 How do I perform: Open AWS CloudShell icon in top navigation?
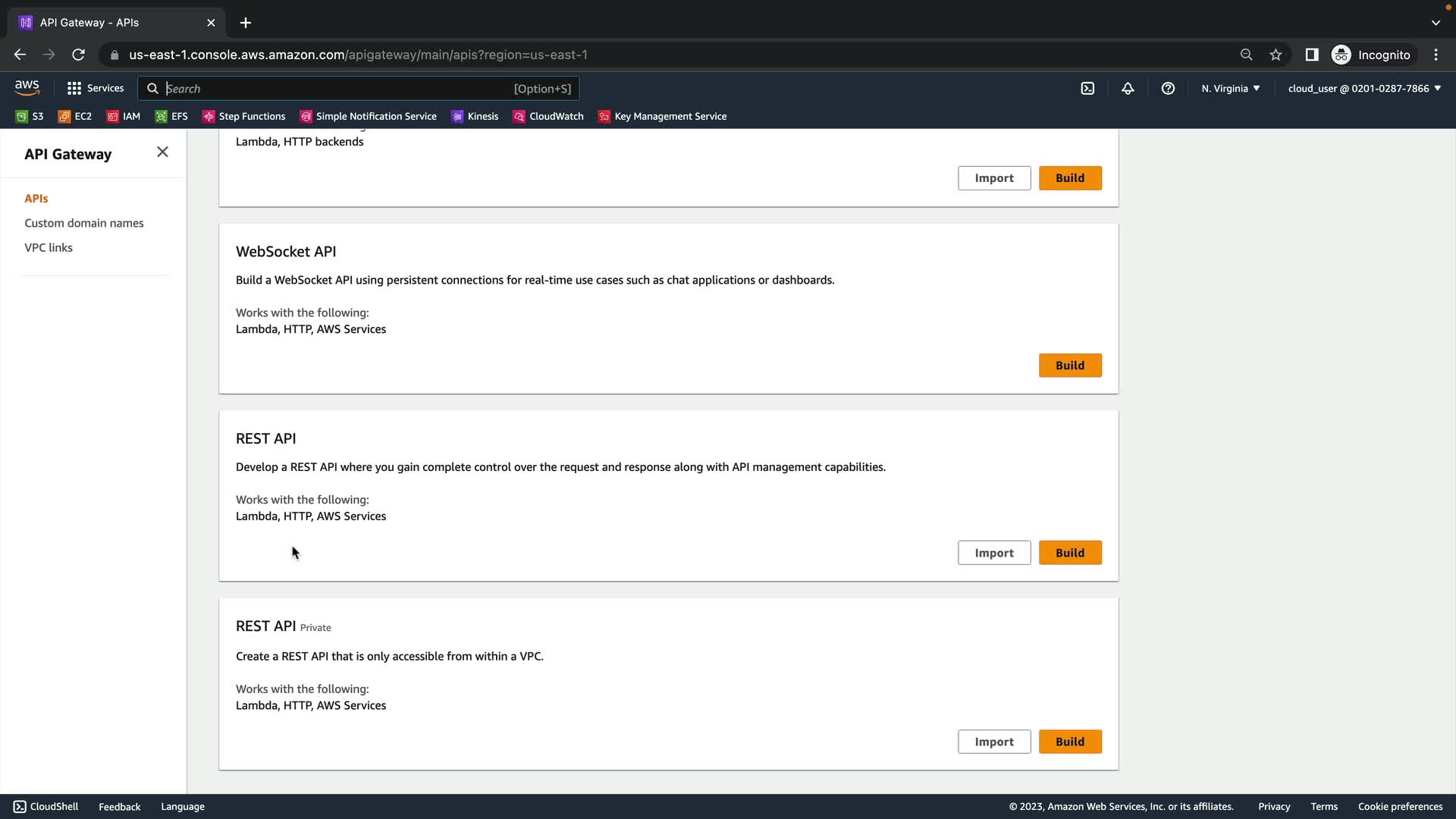(1087, 89)
